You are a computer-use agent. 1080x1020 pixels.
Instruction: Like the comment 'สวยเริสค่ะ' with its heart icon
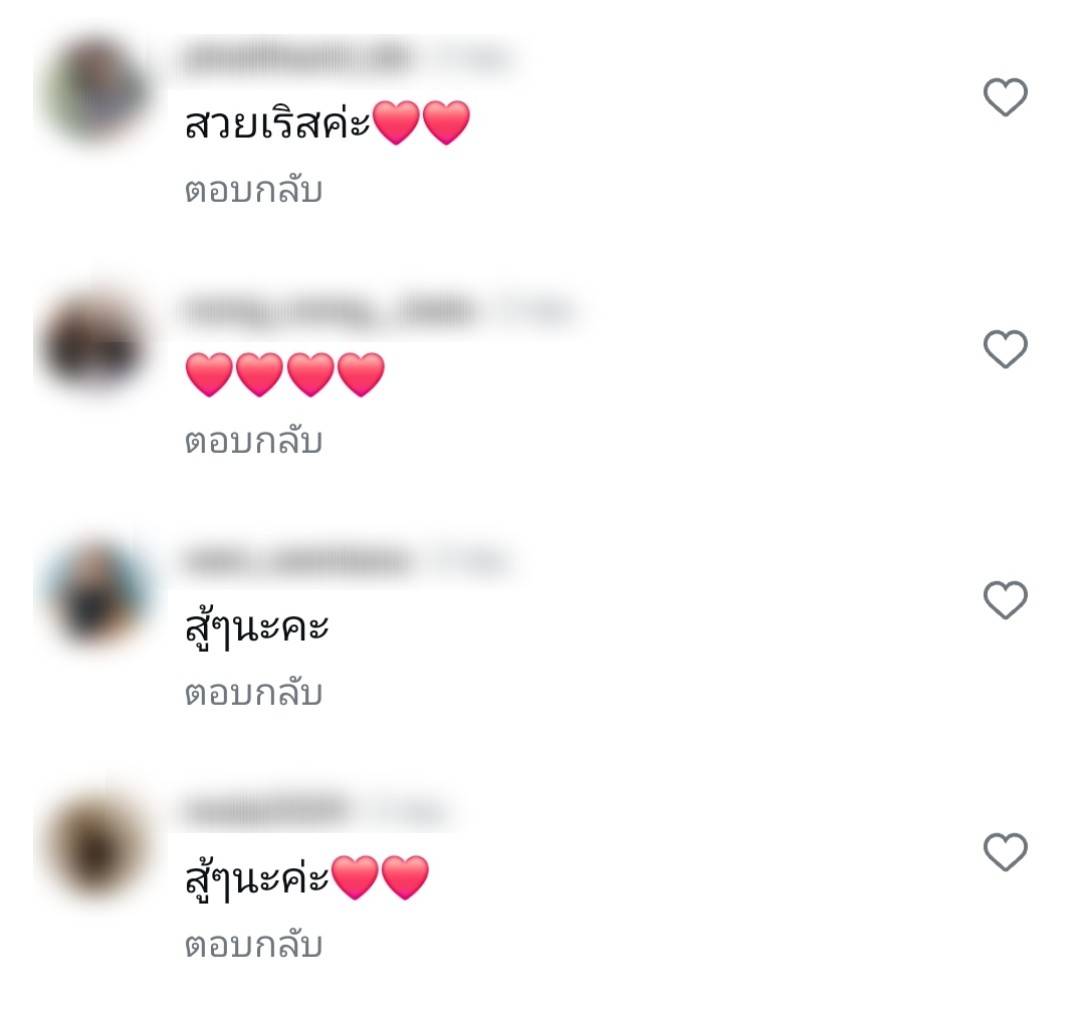[1005, 97]
